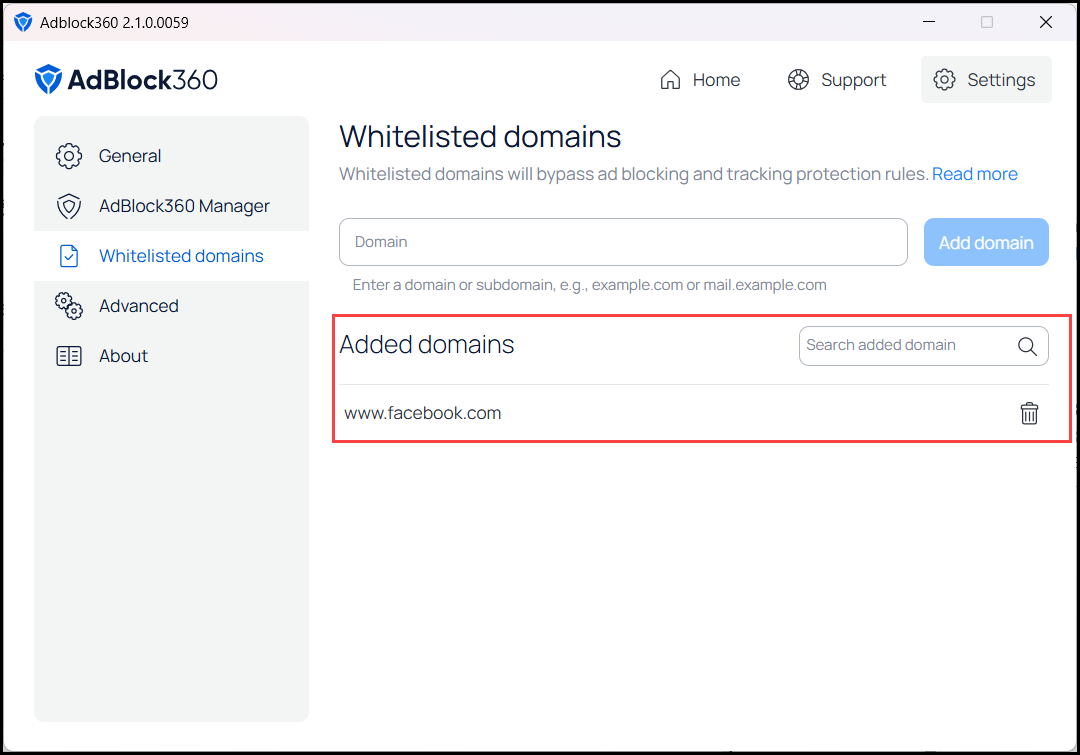Open AdBlock360 Manager section
1080x755 pixels.
coord(172,206)
